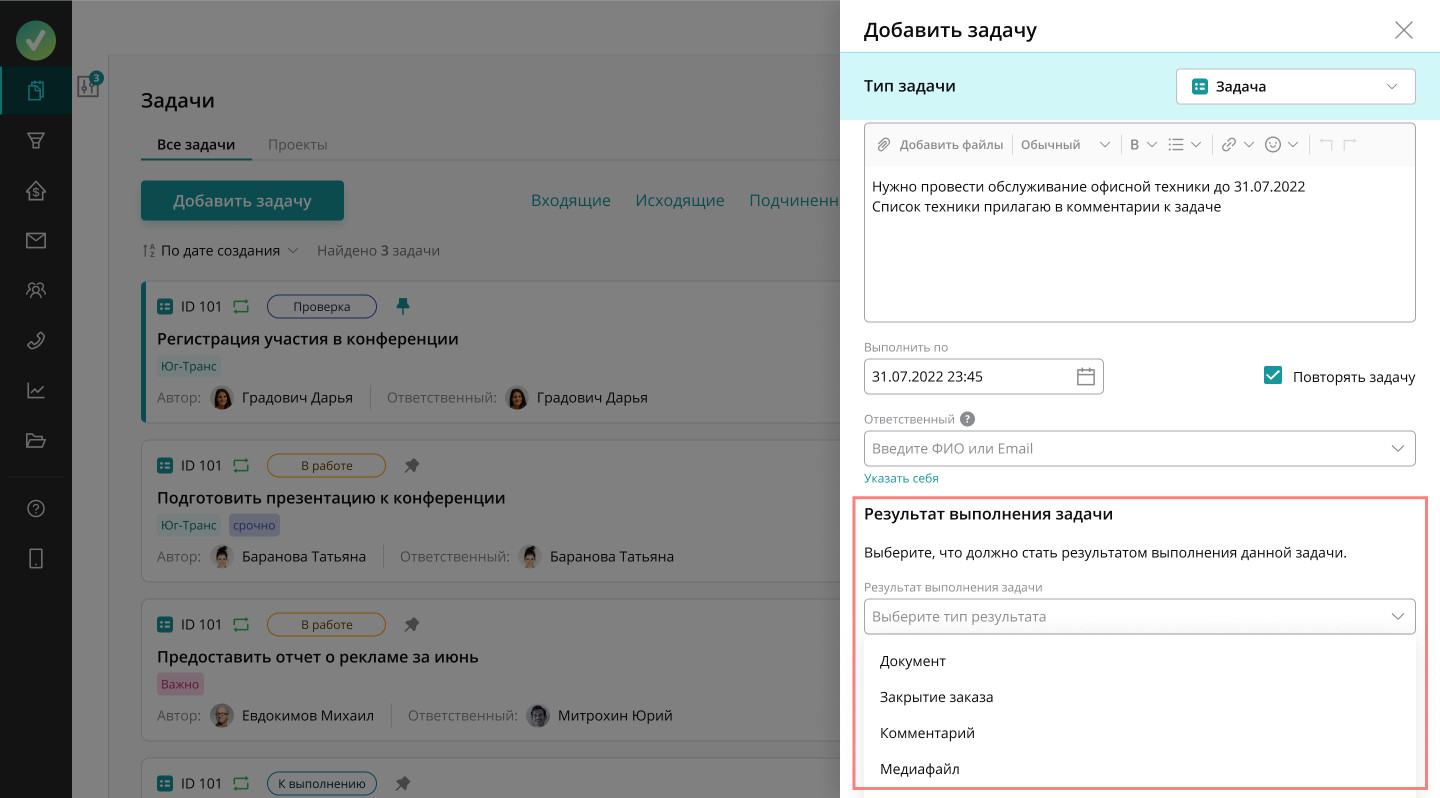
Task: Click repeat icon on presentation task
Action: click(x=241, y=465)
